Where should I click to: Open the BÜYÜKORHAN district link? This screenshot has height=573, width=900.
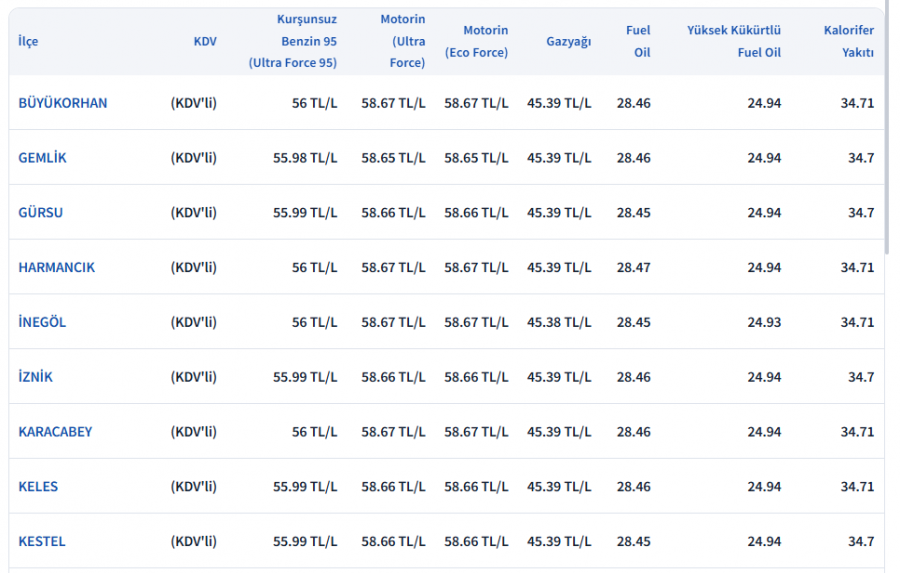(63, 103)
